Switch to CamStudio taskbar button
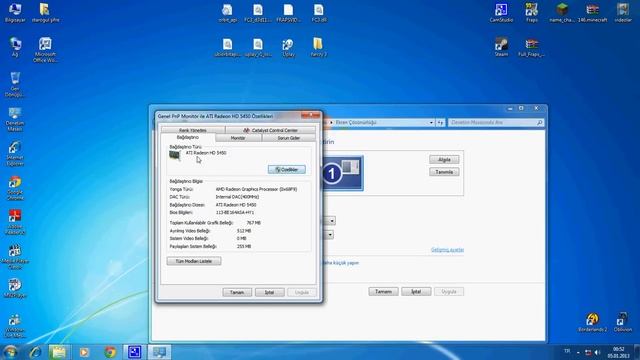 [x=134, y=352]
